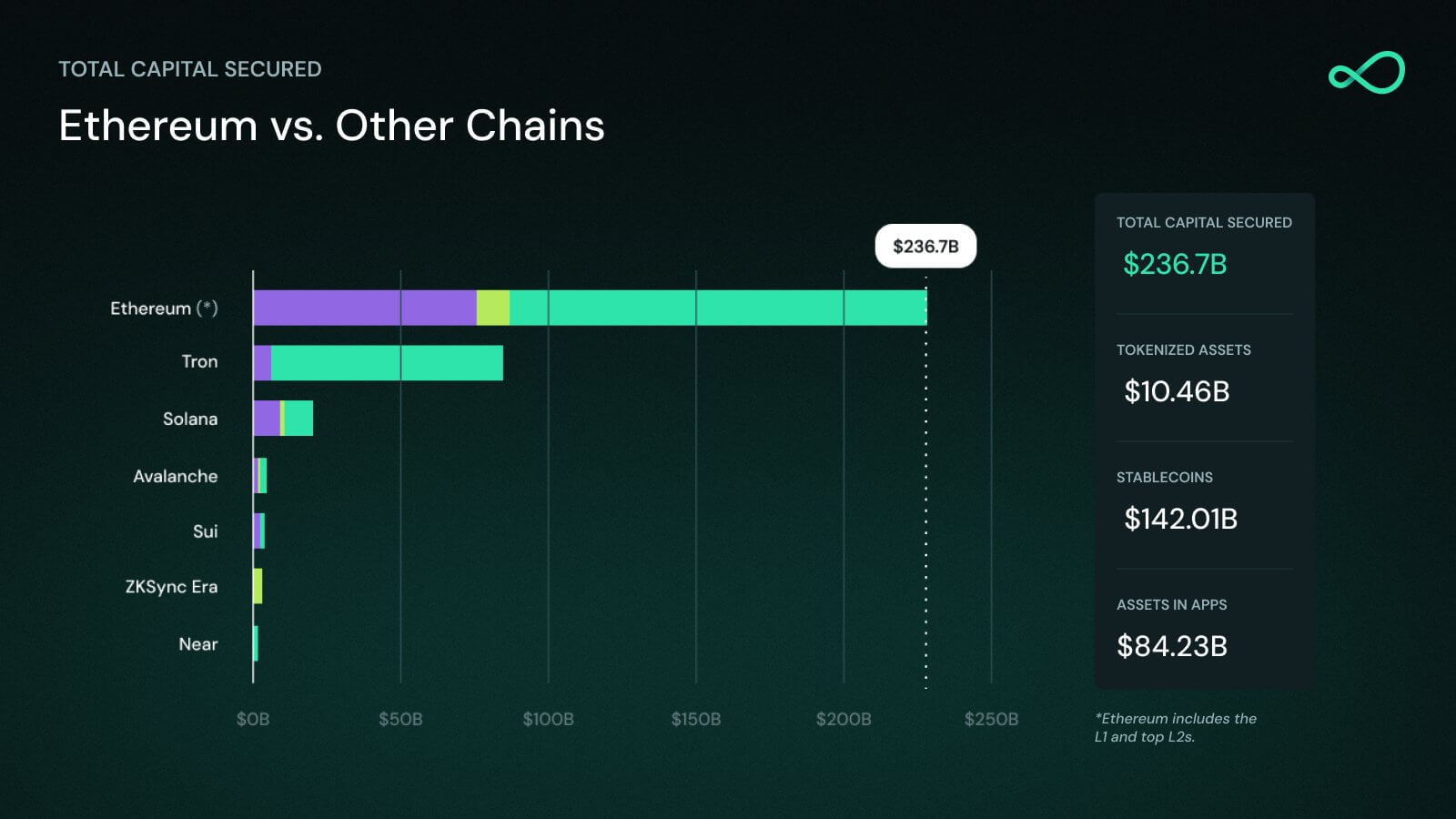1456x819 pixels.
Task: Click Tron's teal bar segment
Action: pyautogui.click(x=387, y=363)
